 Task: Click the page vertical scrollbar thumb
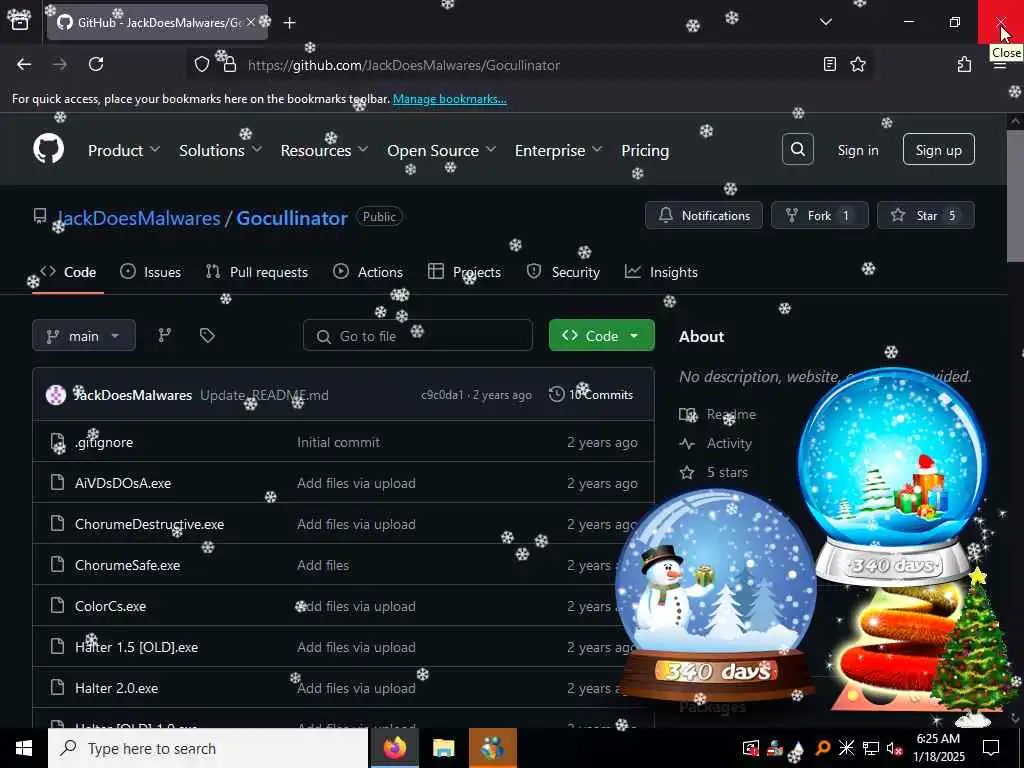click(1016, 196)
